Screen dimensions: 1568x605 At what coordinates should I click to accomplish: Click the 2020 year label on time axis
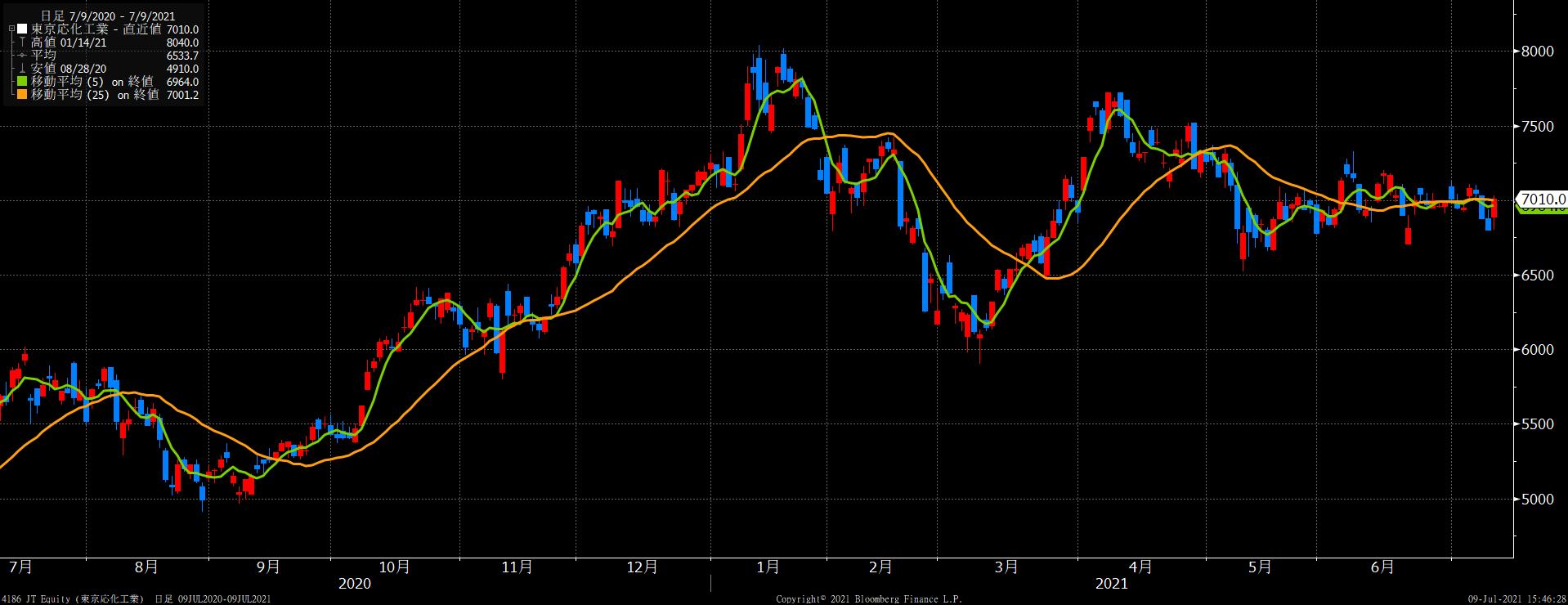[354, 584]
